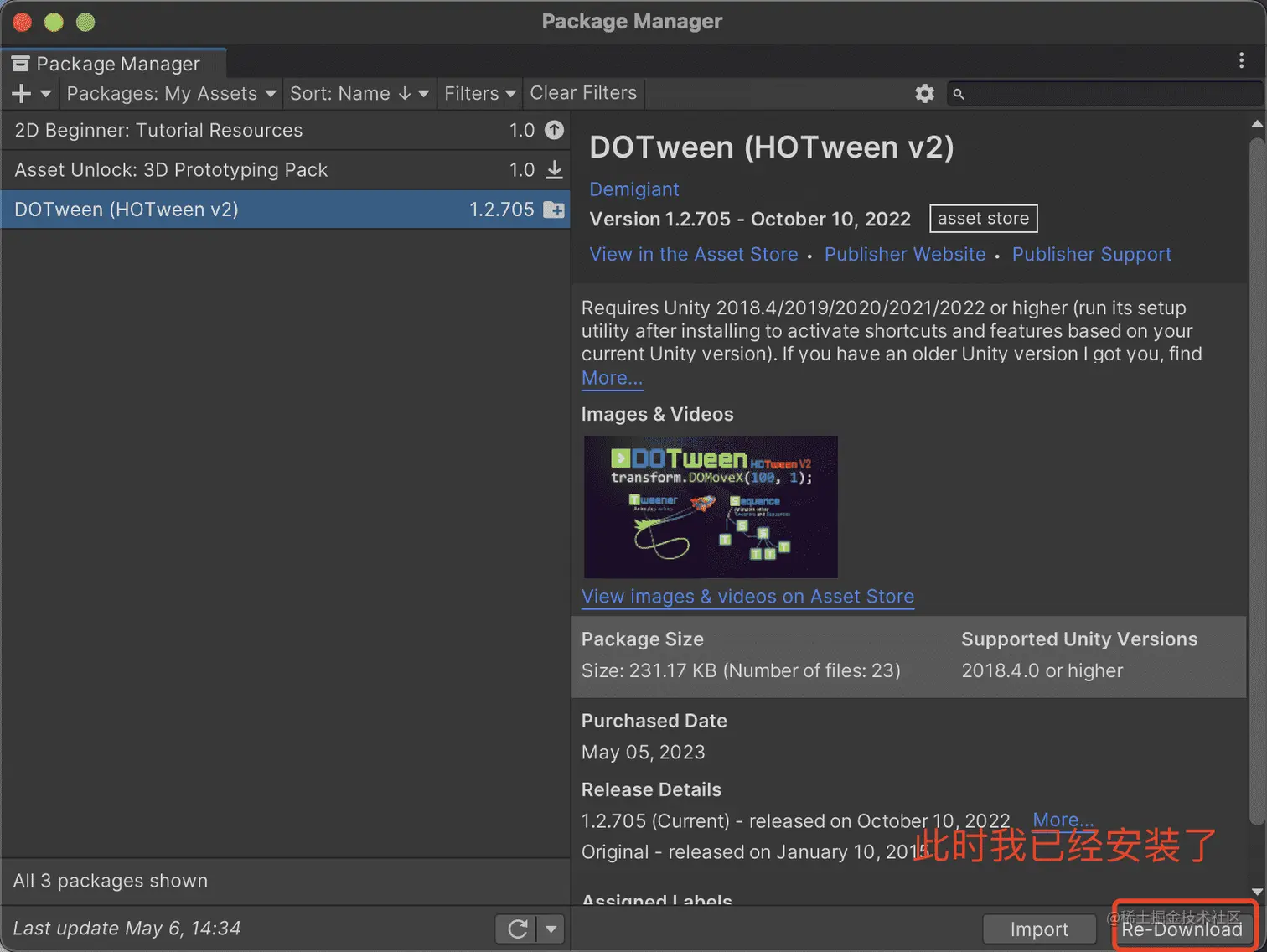Click the DOTween preview thumbnail
1267x952 pixels.
coord(710,506)
